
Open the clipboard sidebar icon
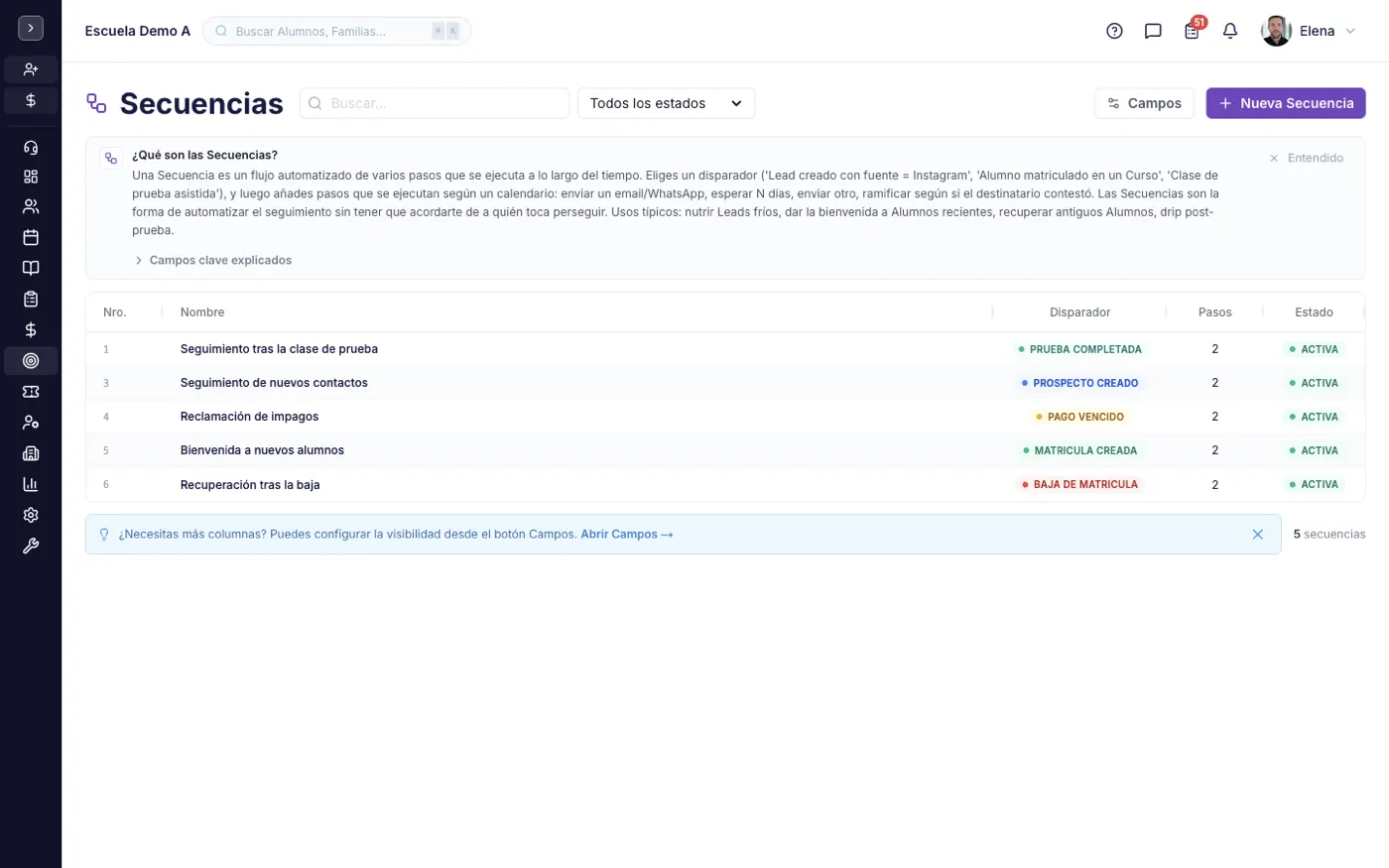pyautogui.click(x=31, y=299)
